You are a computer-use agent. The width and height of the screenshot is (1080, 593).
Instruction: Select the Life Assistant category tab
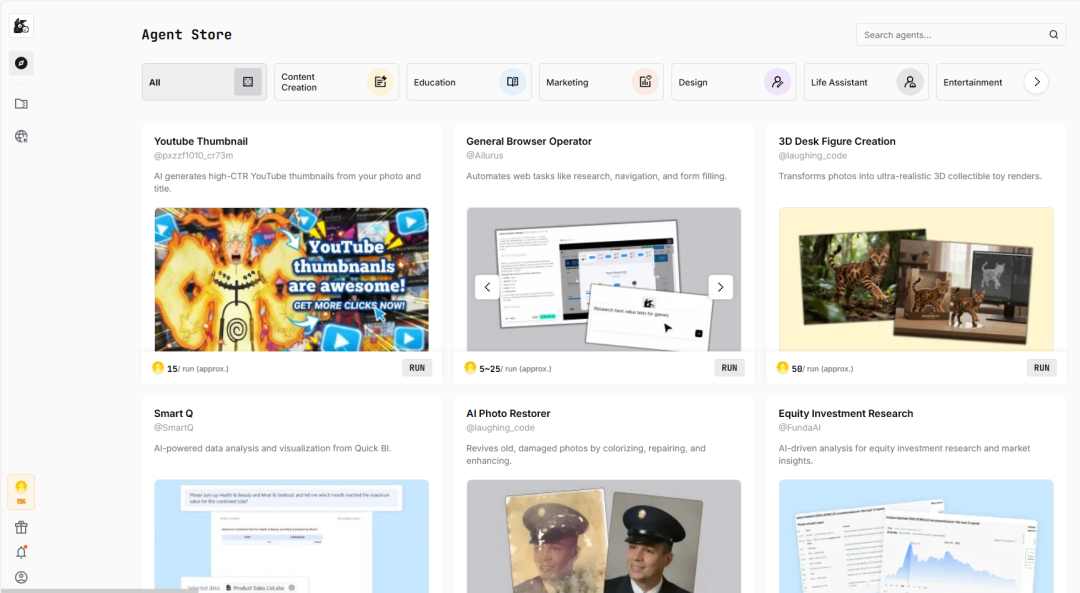[x=866, y=82]
